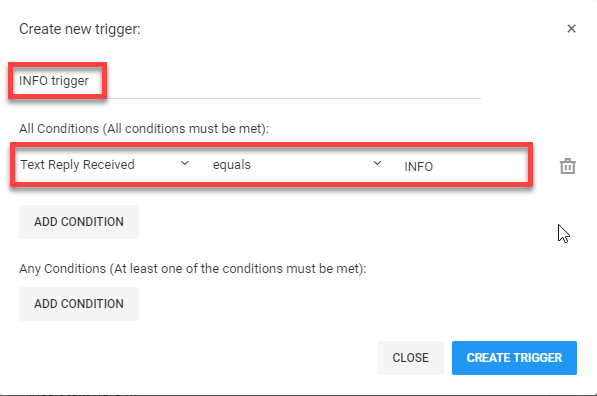Add a condition under Any Conditions

click(79, 304)
